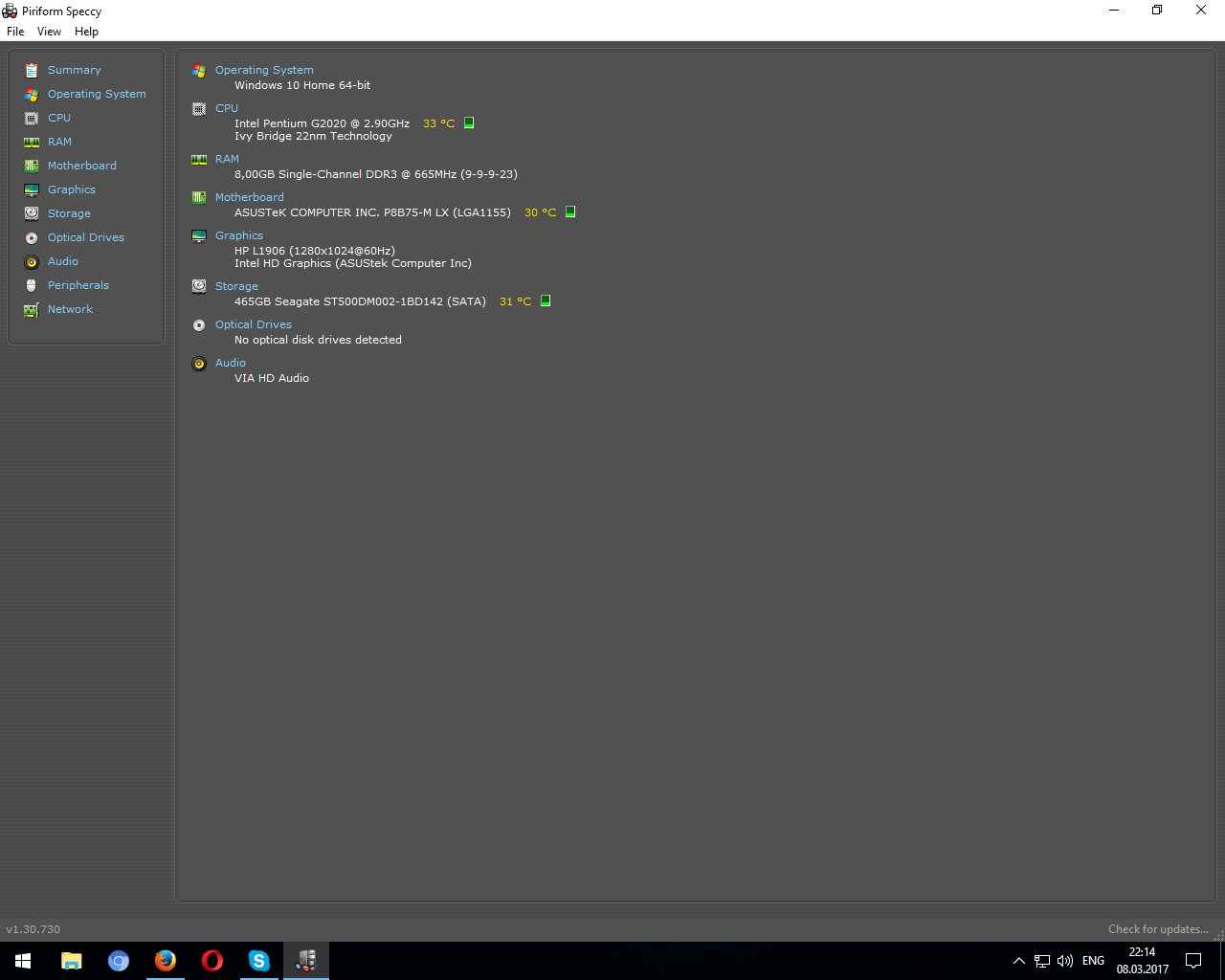Image resolution: width=1225 pixels, height=980 pixels.
Task: Open Opera browser from the taskbar
Action: [x=212, y=961]
